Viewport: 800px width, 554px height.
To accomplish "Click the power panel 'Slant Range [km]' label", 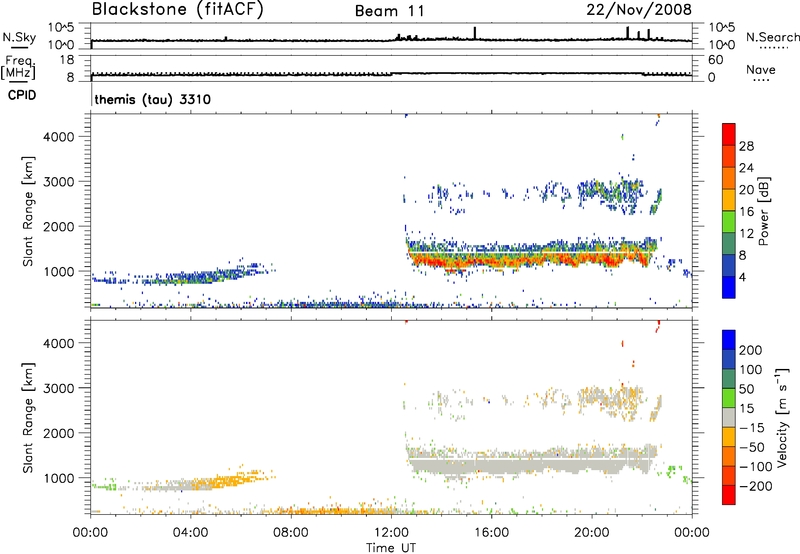I will [x=28, y=211].
